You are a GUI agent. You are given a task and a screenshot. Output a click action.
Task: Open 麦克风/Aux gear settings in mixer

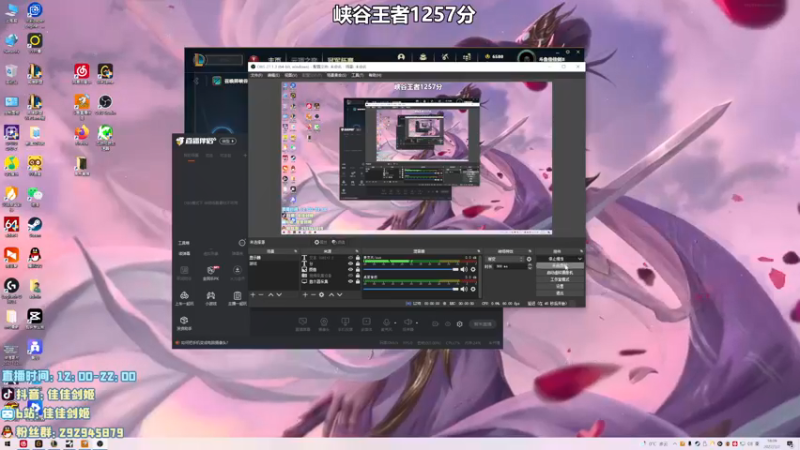coord(473,269)
